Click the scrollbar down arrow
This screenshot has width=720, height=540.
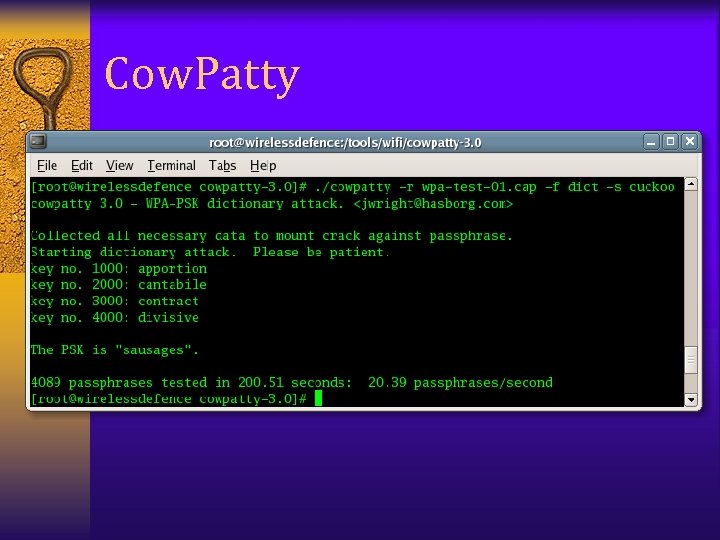point(691,399)
